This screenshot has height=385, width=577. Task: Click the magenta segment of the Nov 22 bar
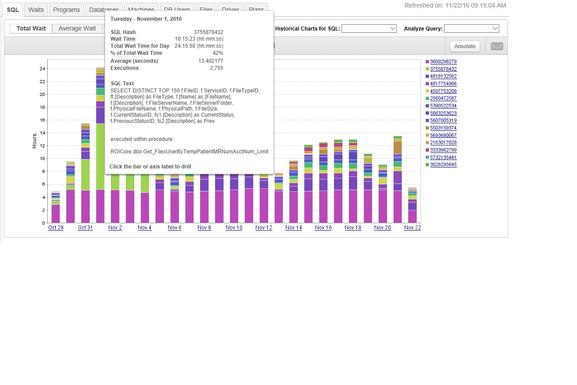coord(413,216)
